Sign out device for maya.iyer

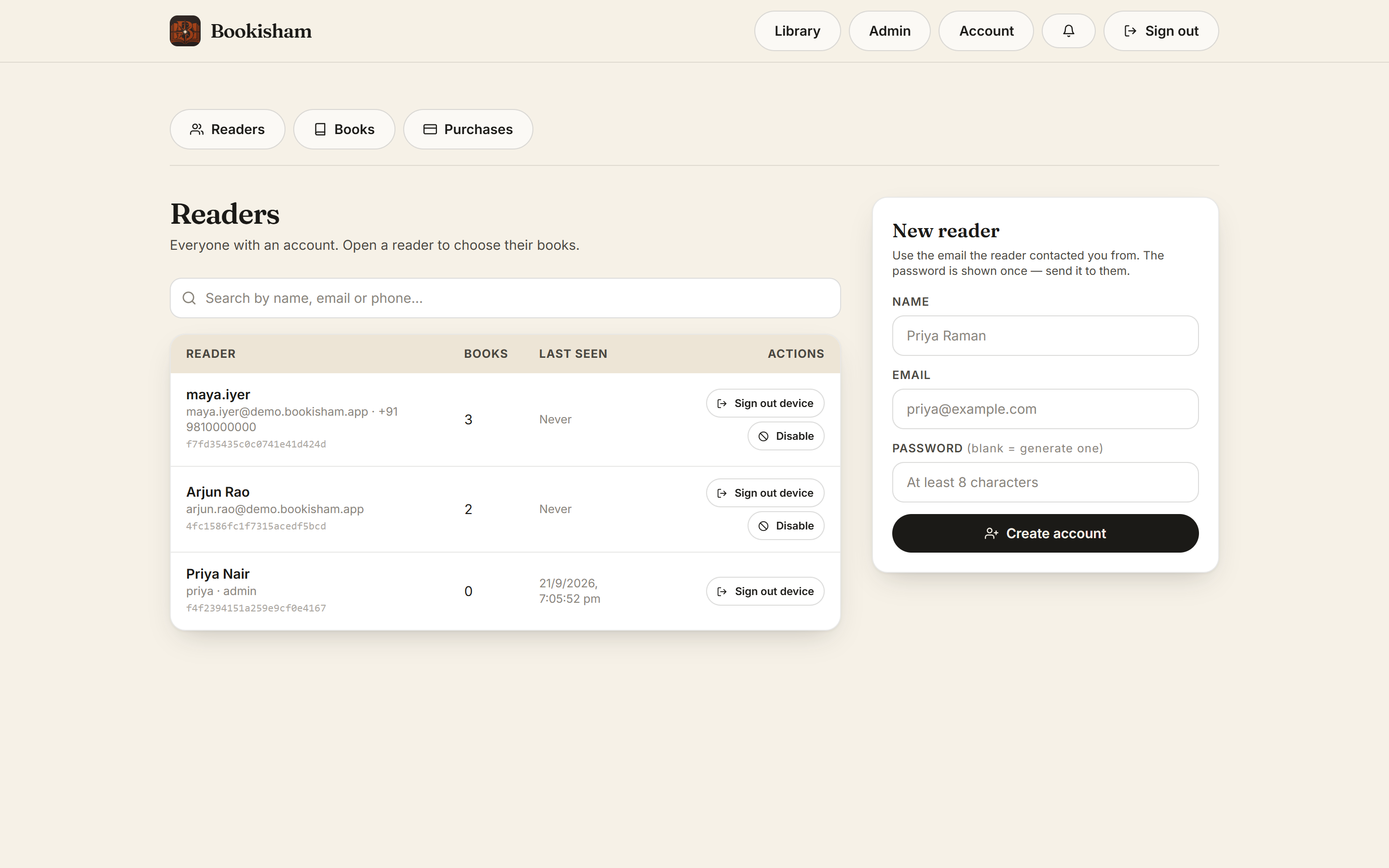click(765, 404)
